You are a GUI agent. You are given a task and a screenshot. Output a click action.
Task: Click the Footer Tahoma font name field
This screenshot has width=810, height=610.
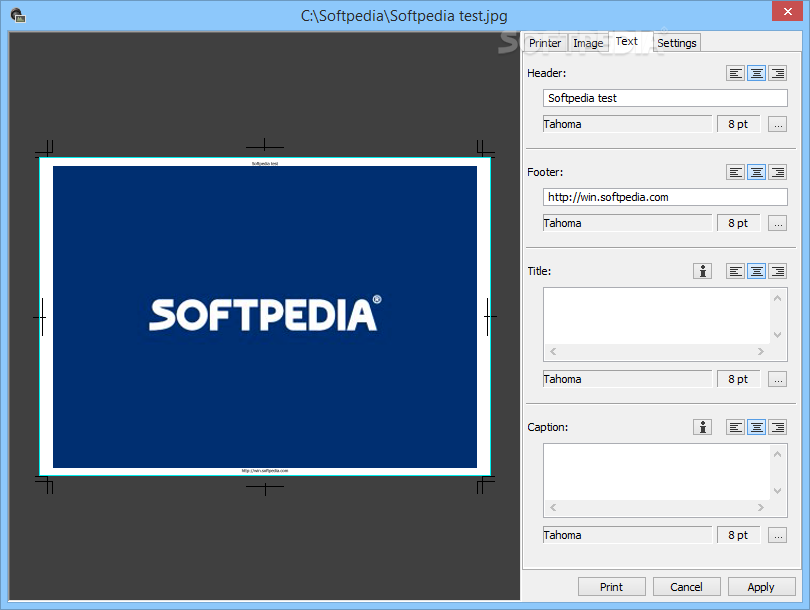(x=627, y=223)
